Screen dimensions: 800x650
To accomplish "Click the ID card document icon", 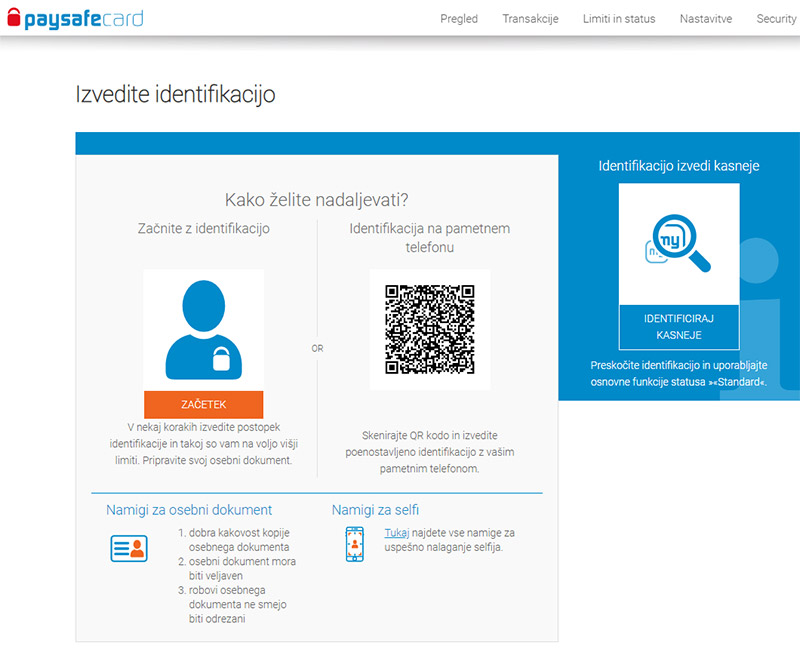I will (128, 548).
